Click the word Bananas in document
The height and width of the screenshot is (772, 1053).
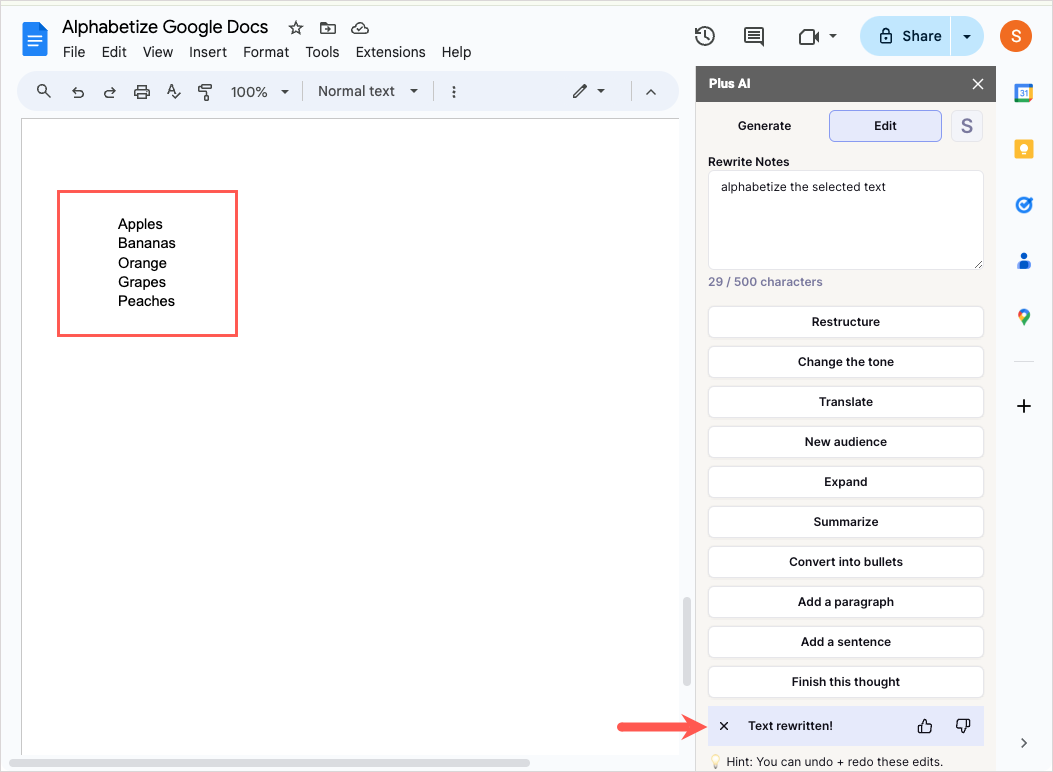pos(146,243)
